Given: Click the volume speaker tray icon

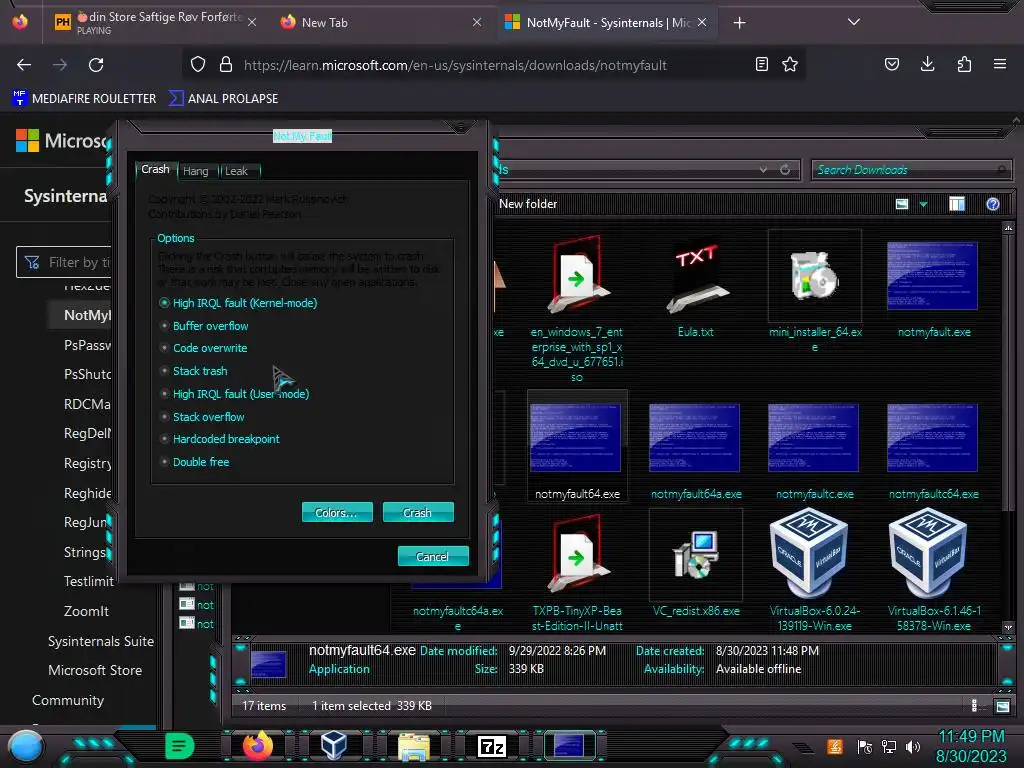Looking at the screenshot, I should [x=912, y=747].
